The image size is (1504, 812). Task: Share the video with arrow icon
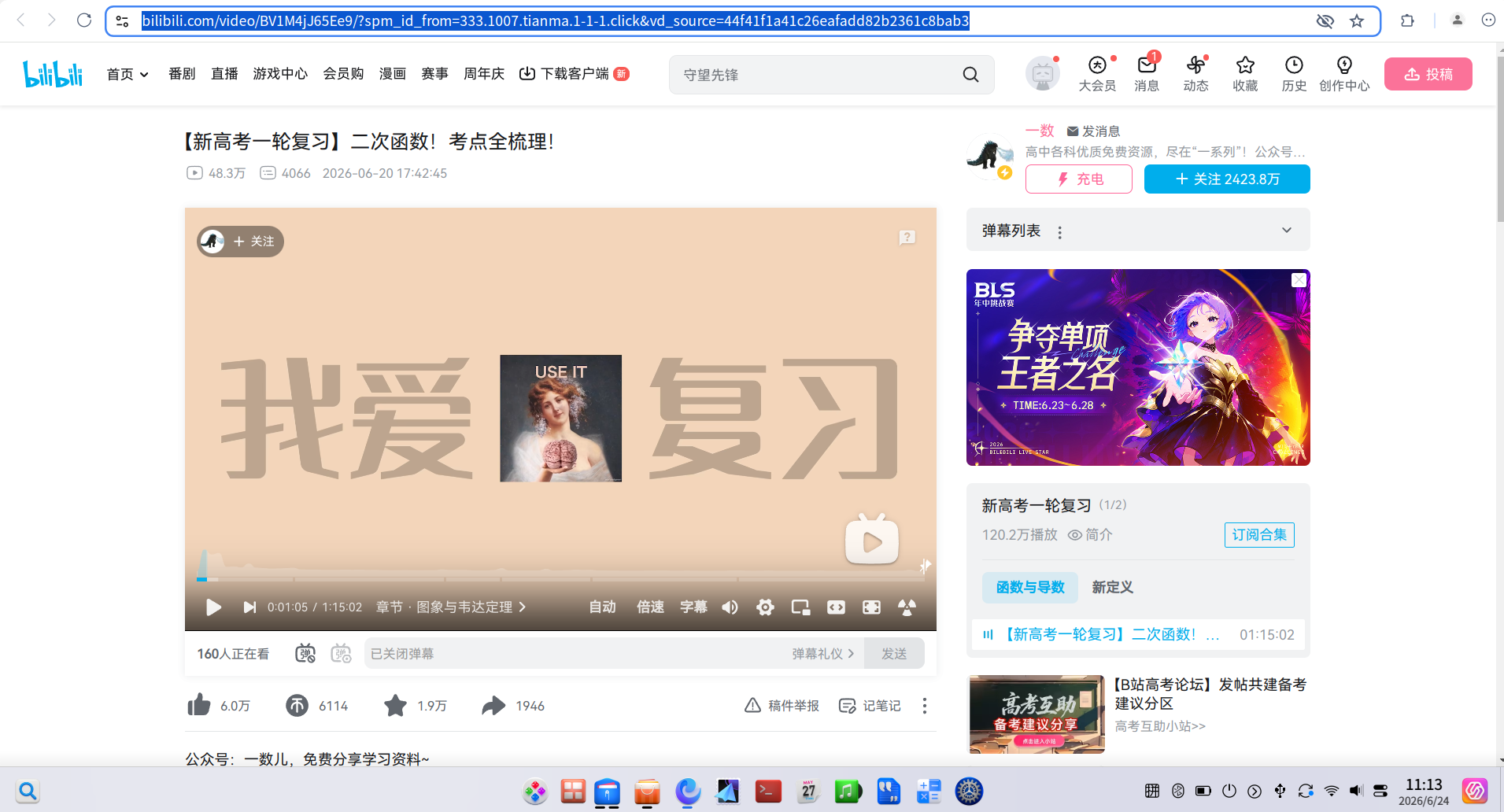[x=493, y=705]
